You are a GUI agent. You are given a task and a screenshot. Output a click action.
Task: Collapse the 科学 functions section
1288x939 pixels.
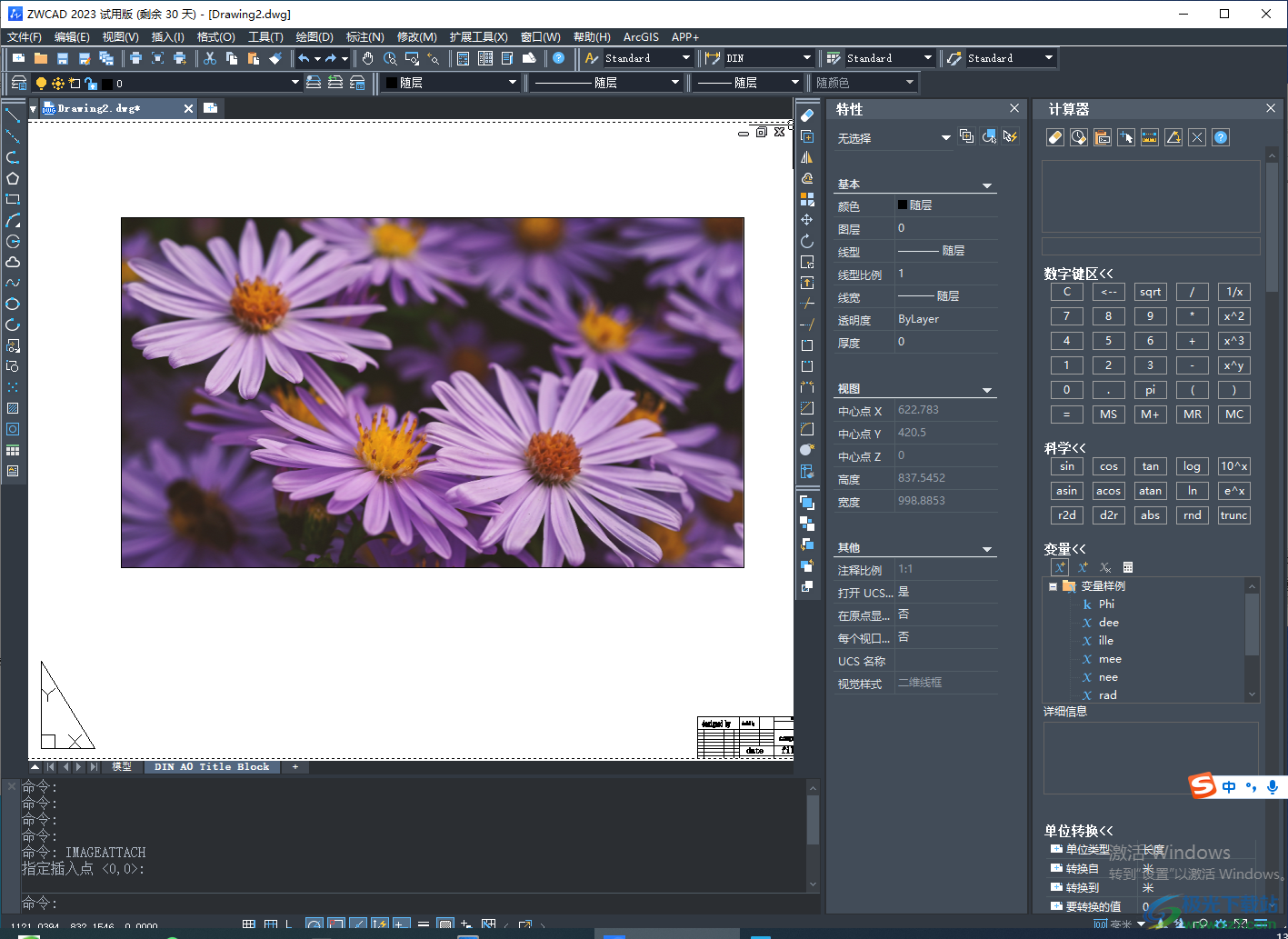(1065, 448)
